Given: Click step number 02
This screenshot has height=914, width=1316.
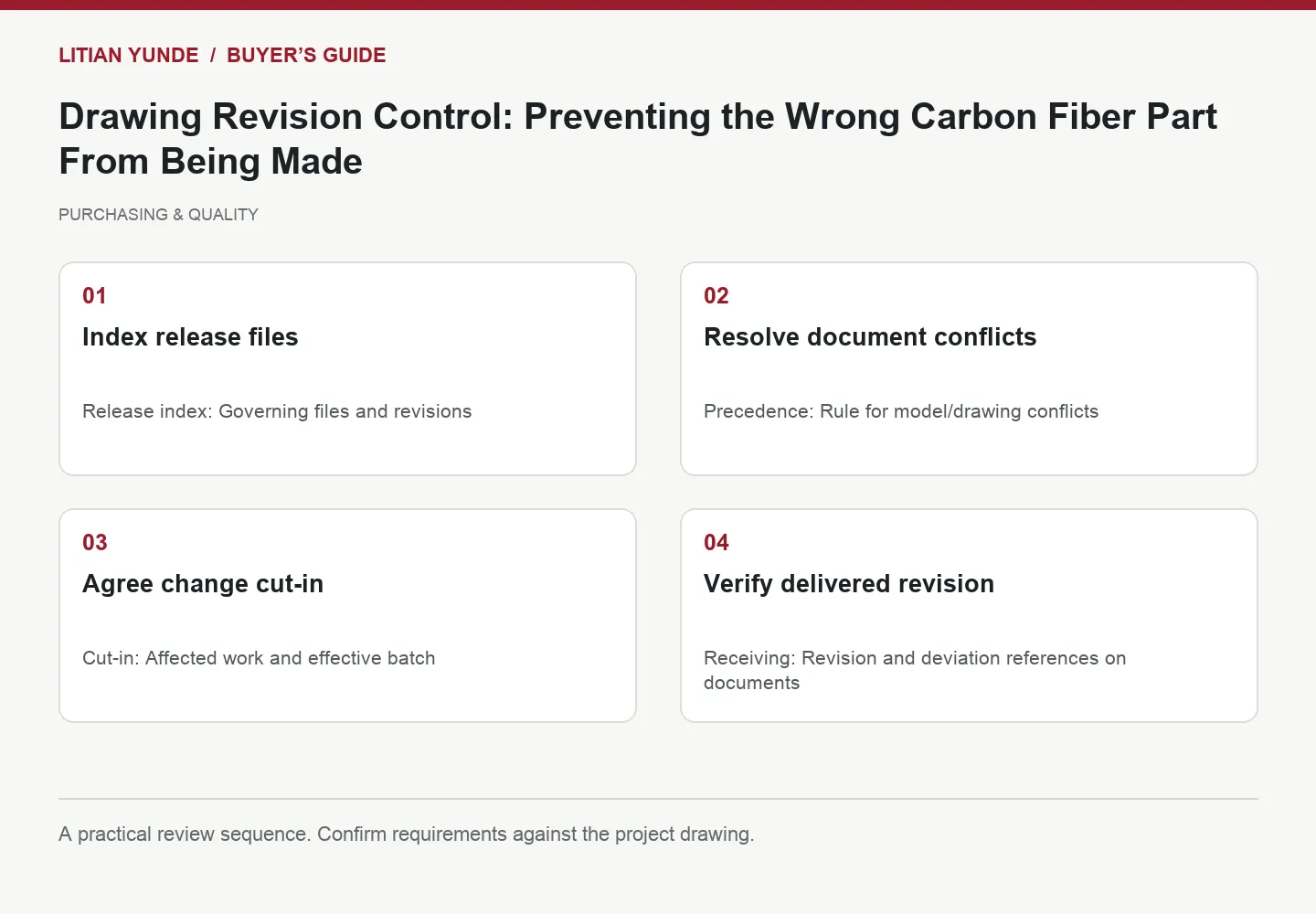Looking at the screenshot, I should point(716,296).
